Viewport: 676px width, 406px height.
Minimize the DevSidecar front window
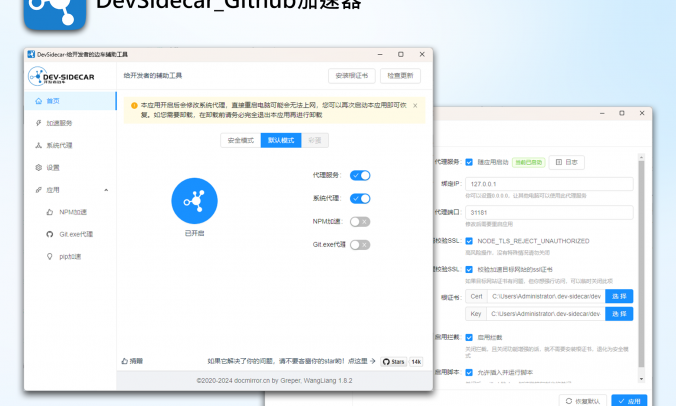[380, 54]
